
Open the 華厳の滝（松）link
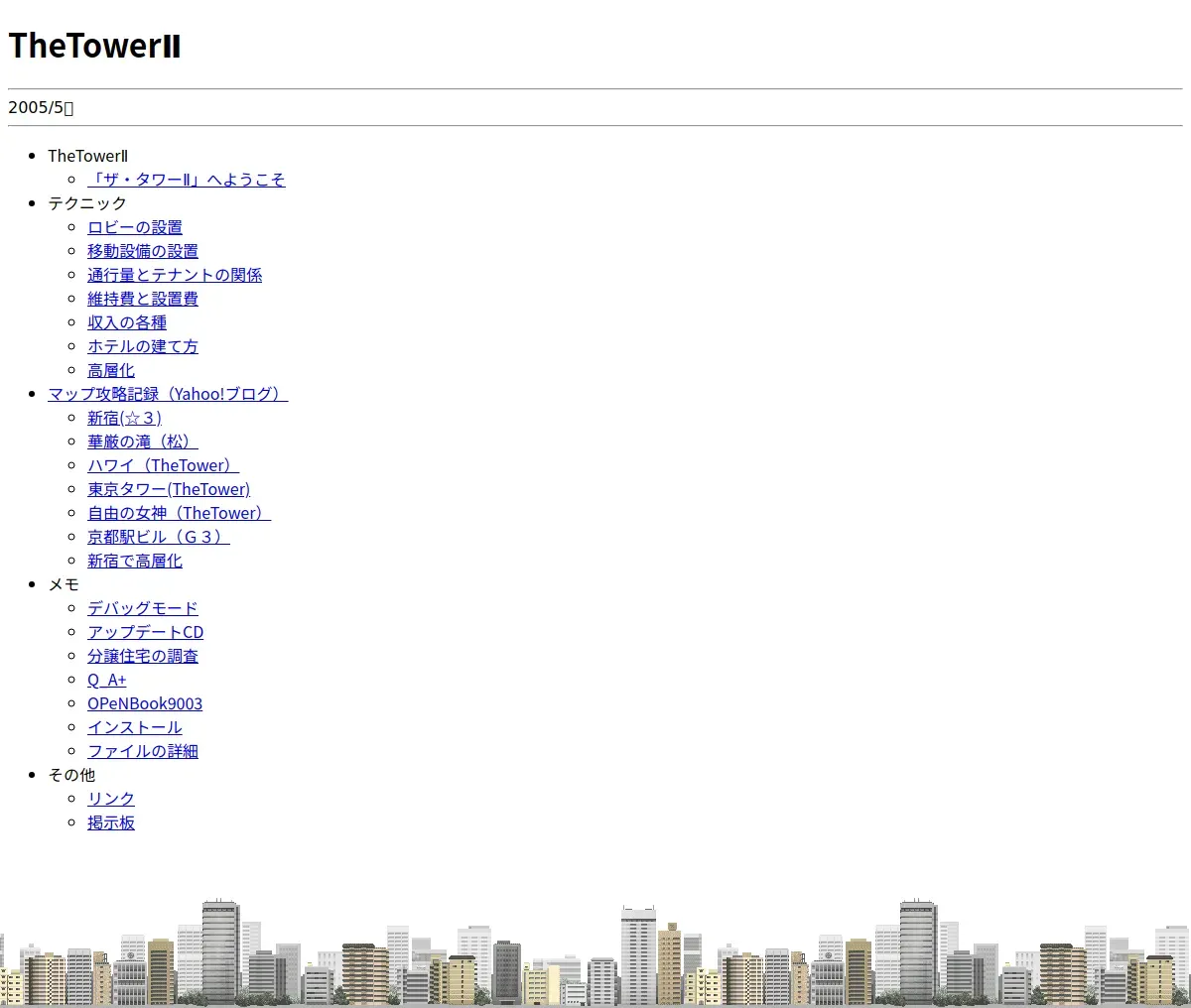click(x=143, y=441)
